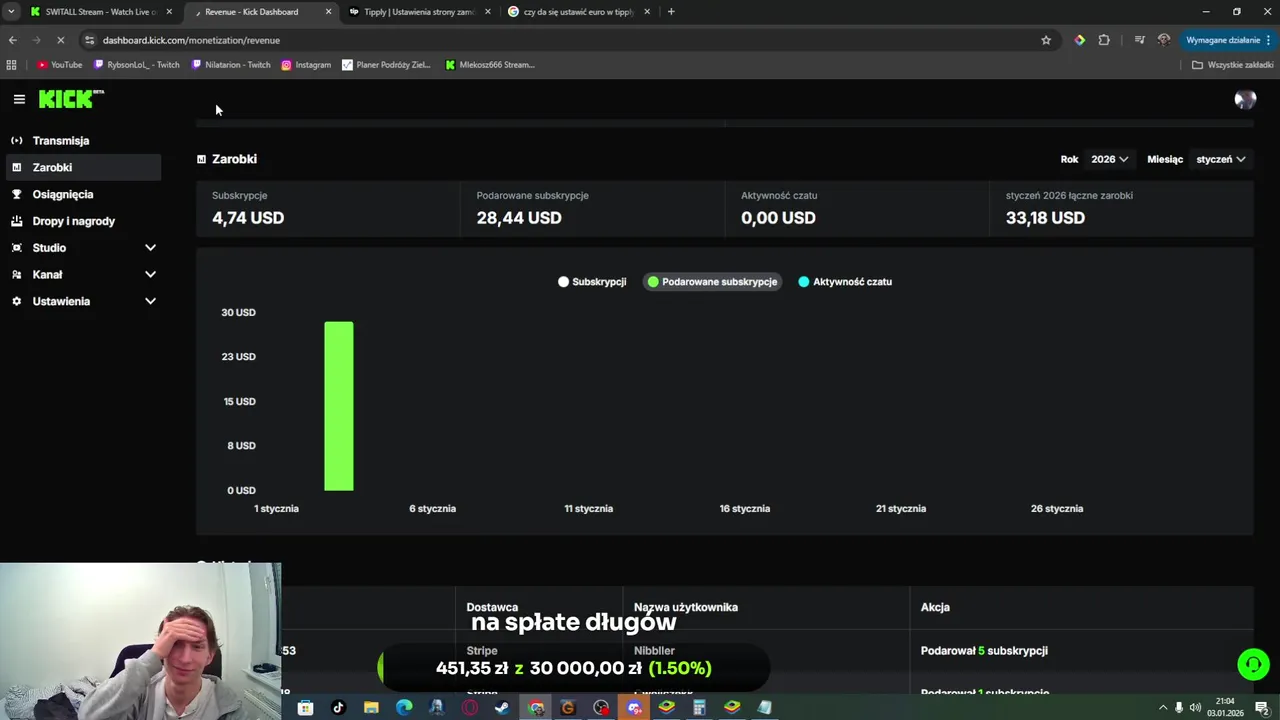Launch Steam from the taskbar
1280x720 pixels.
click(x=502, y=708)
